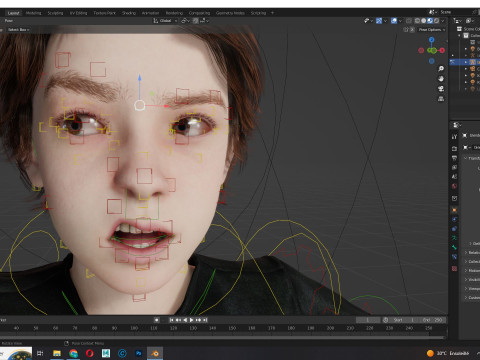Image resolution: width=480 pixels, height=360 pixels.
Task: Open the World properties tab
Action: coord(454,186)
